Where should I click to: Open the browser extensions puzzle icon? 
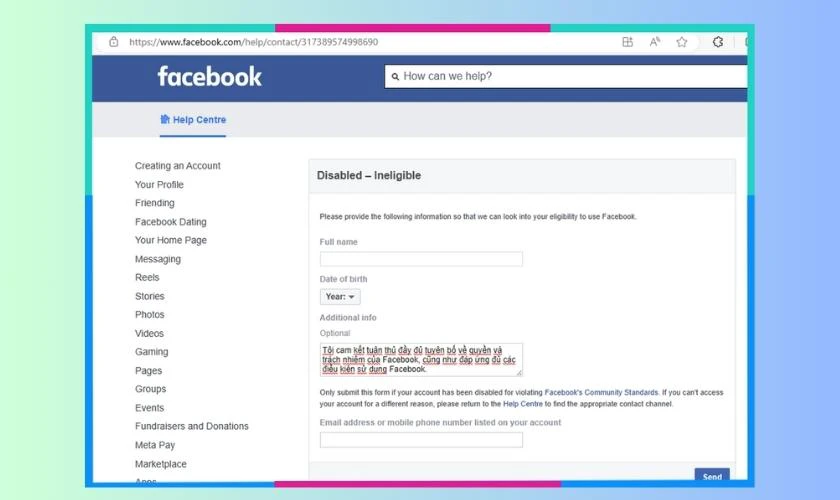pos(718,42)
